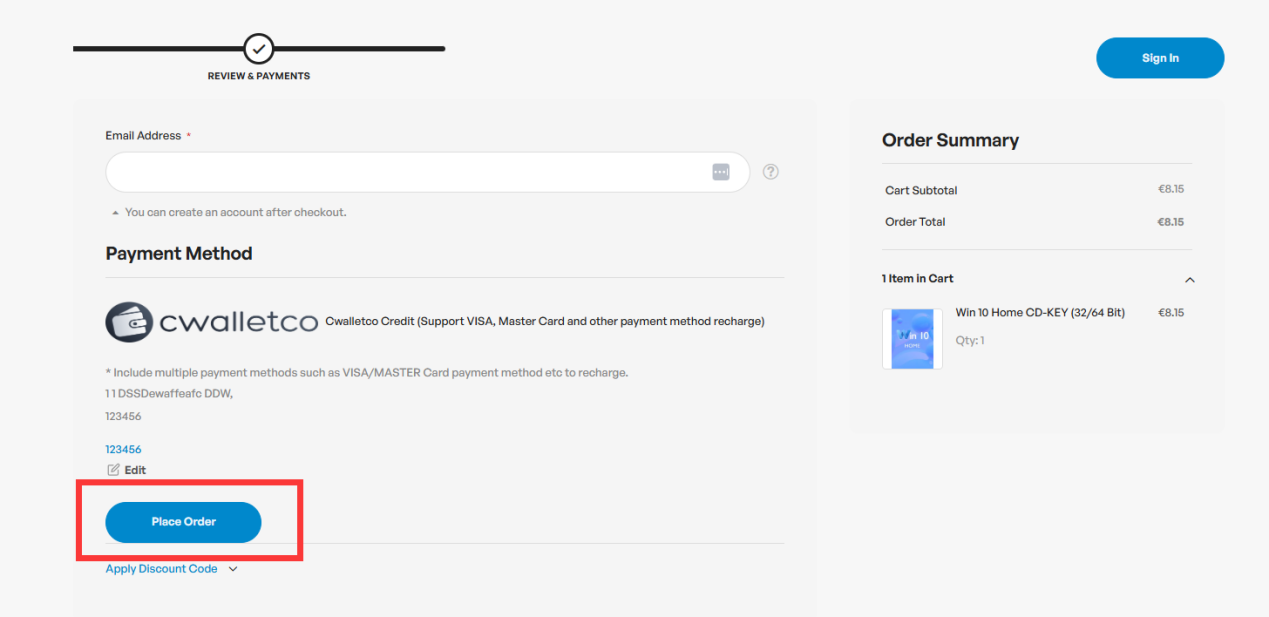1269x617 pixels.
Task: Click the Win 10 Home product thumbnail
Action: pyautogui.click(x=912, y=339)
